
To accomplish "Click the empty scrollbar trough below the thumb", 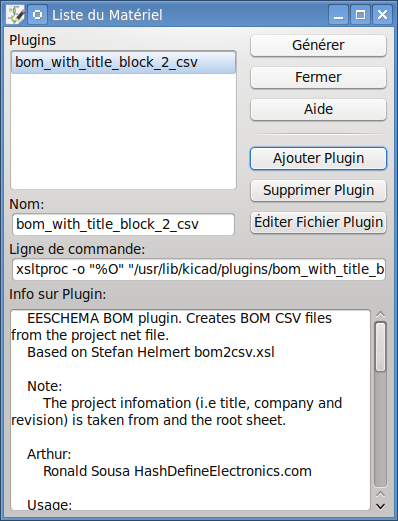I will [x=380, y=429].
